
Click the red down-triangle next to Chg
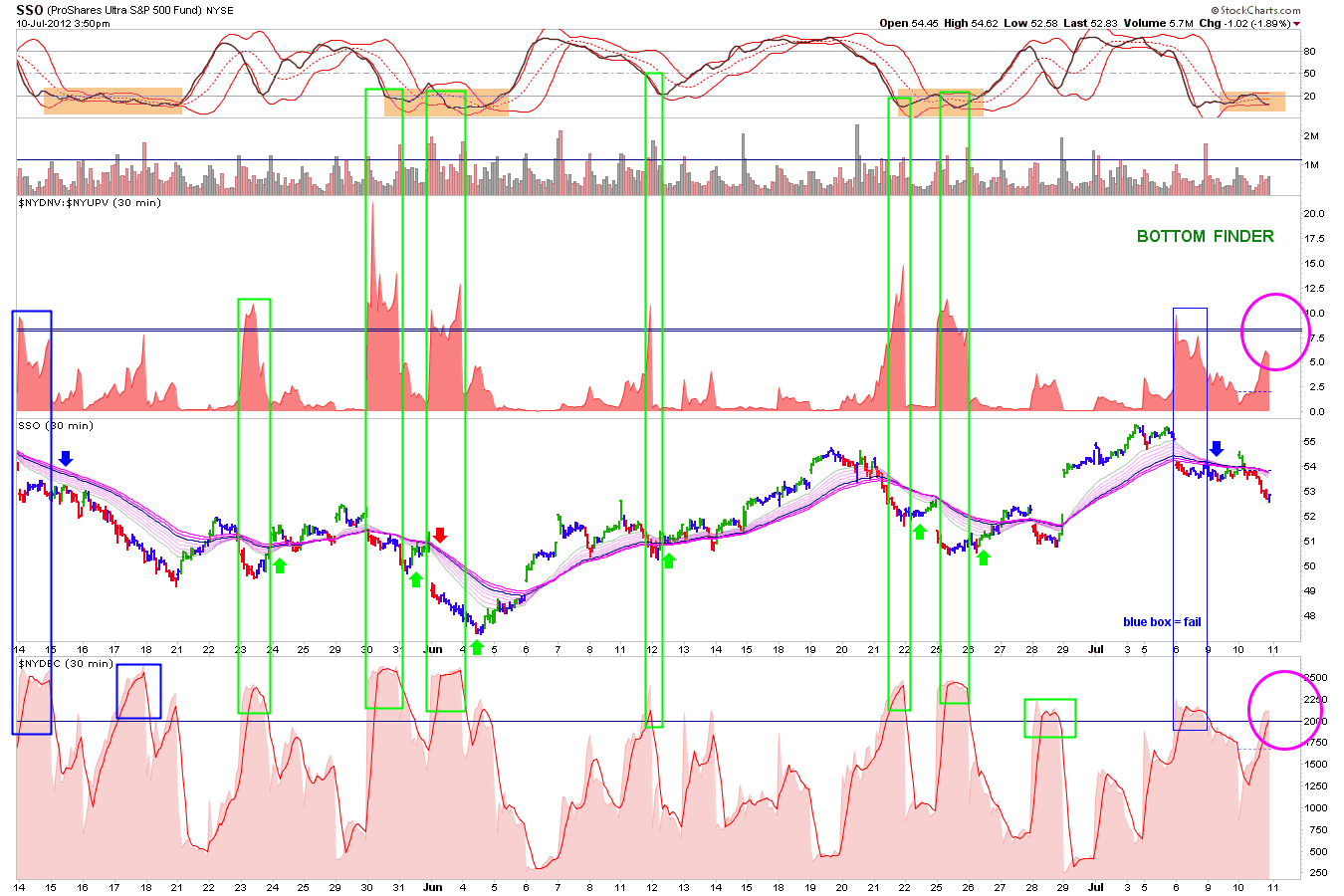1296,24
